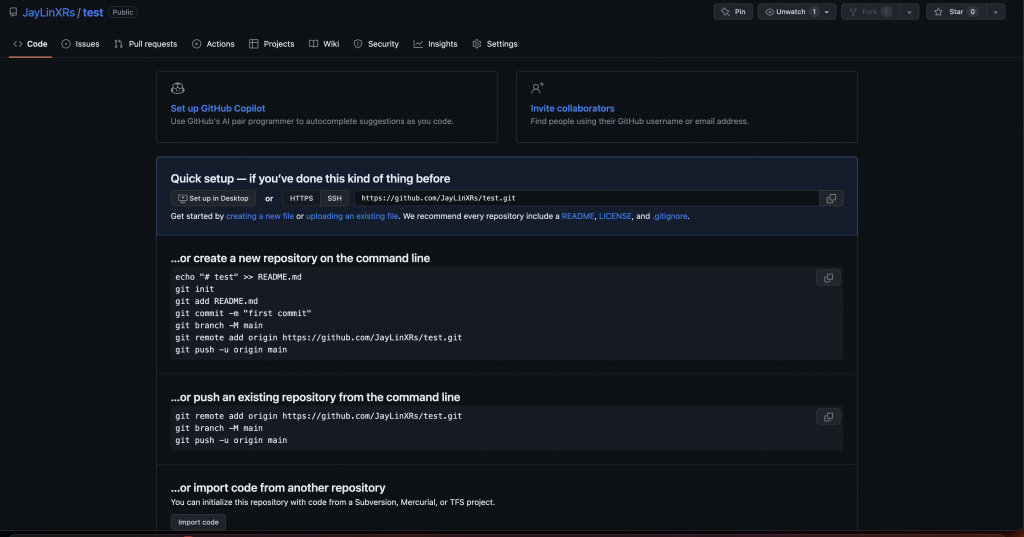Go to the Settings tab

click(495, 44)
